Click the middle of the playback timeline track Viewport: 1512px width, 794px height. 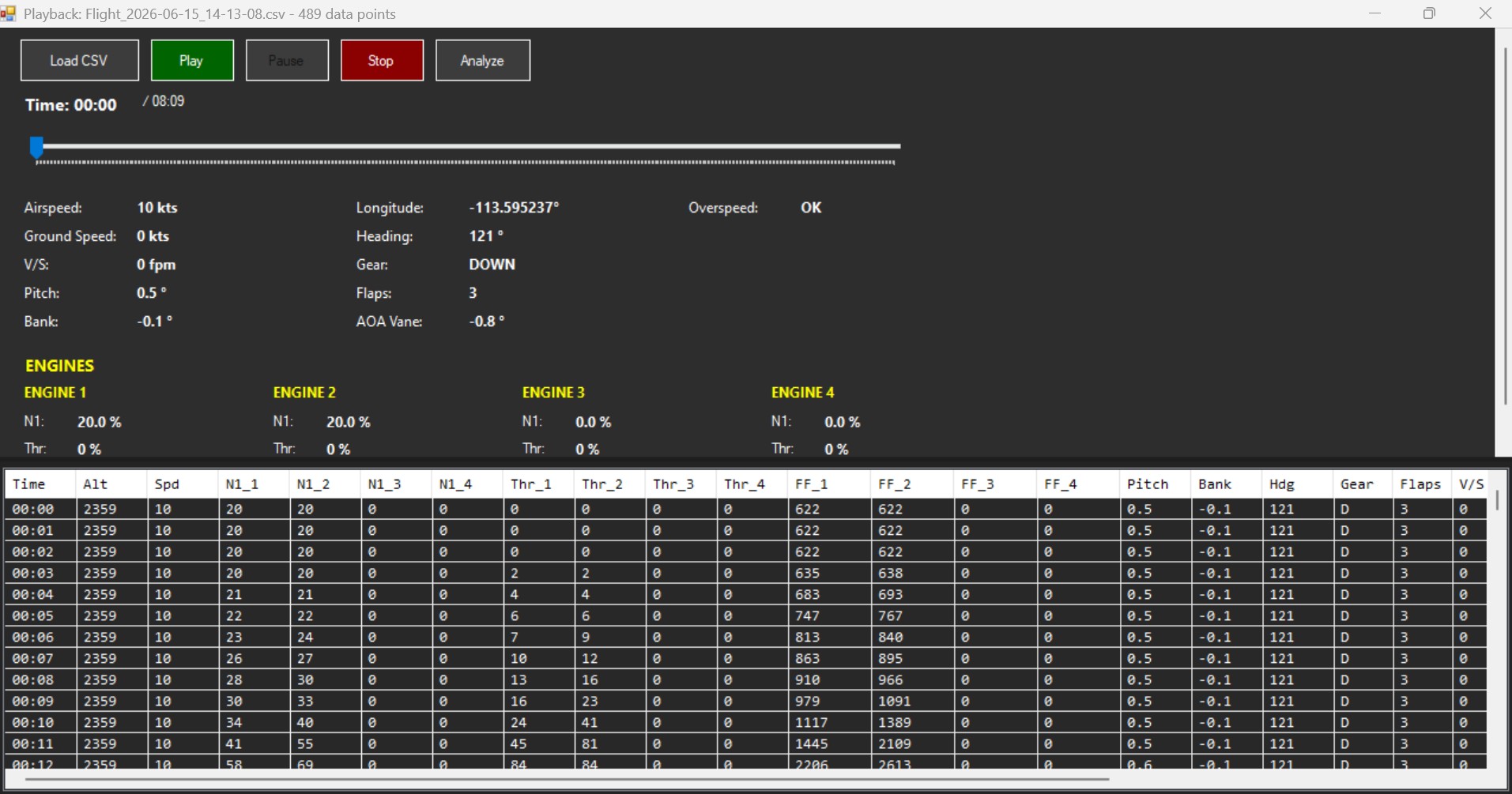(x=466, y=146)
